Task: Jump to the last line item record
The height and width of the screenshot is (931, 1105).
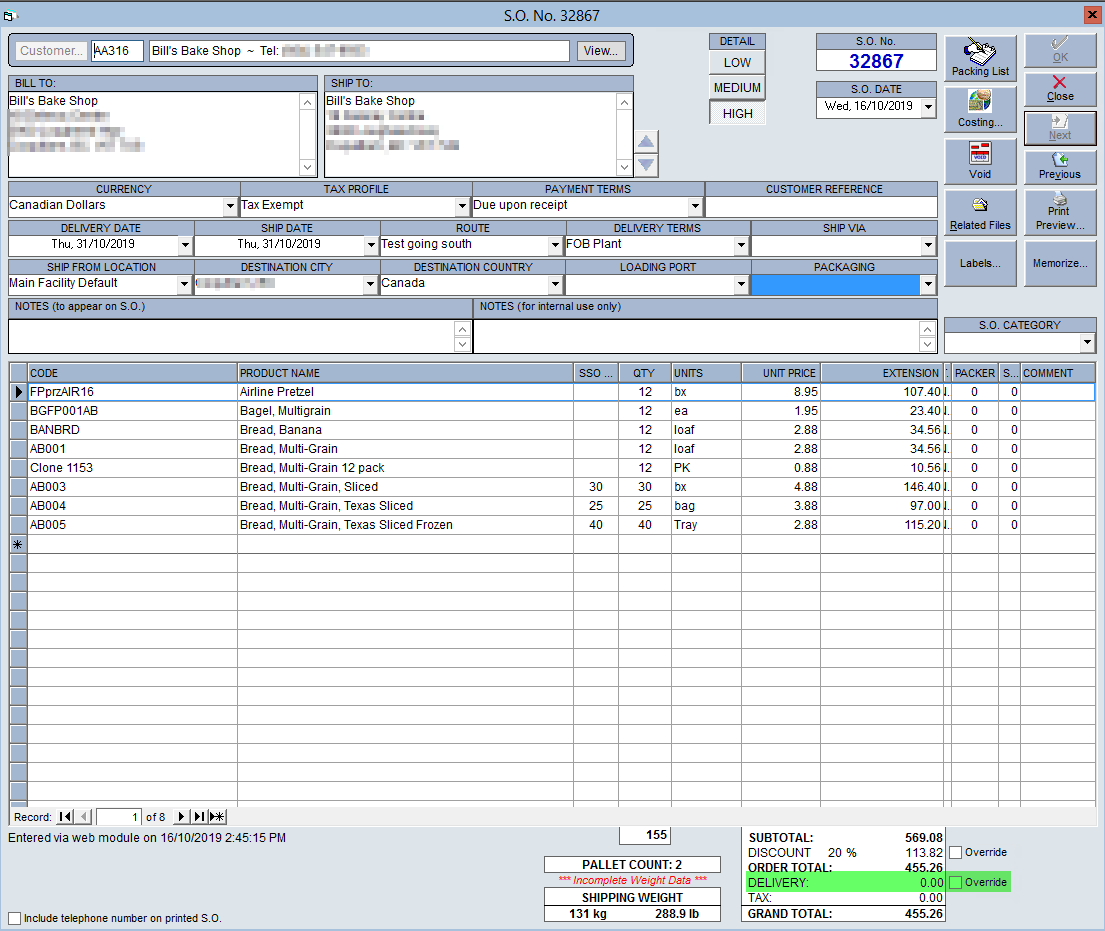Action: point(199,816)
